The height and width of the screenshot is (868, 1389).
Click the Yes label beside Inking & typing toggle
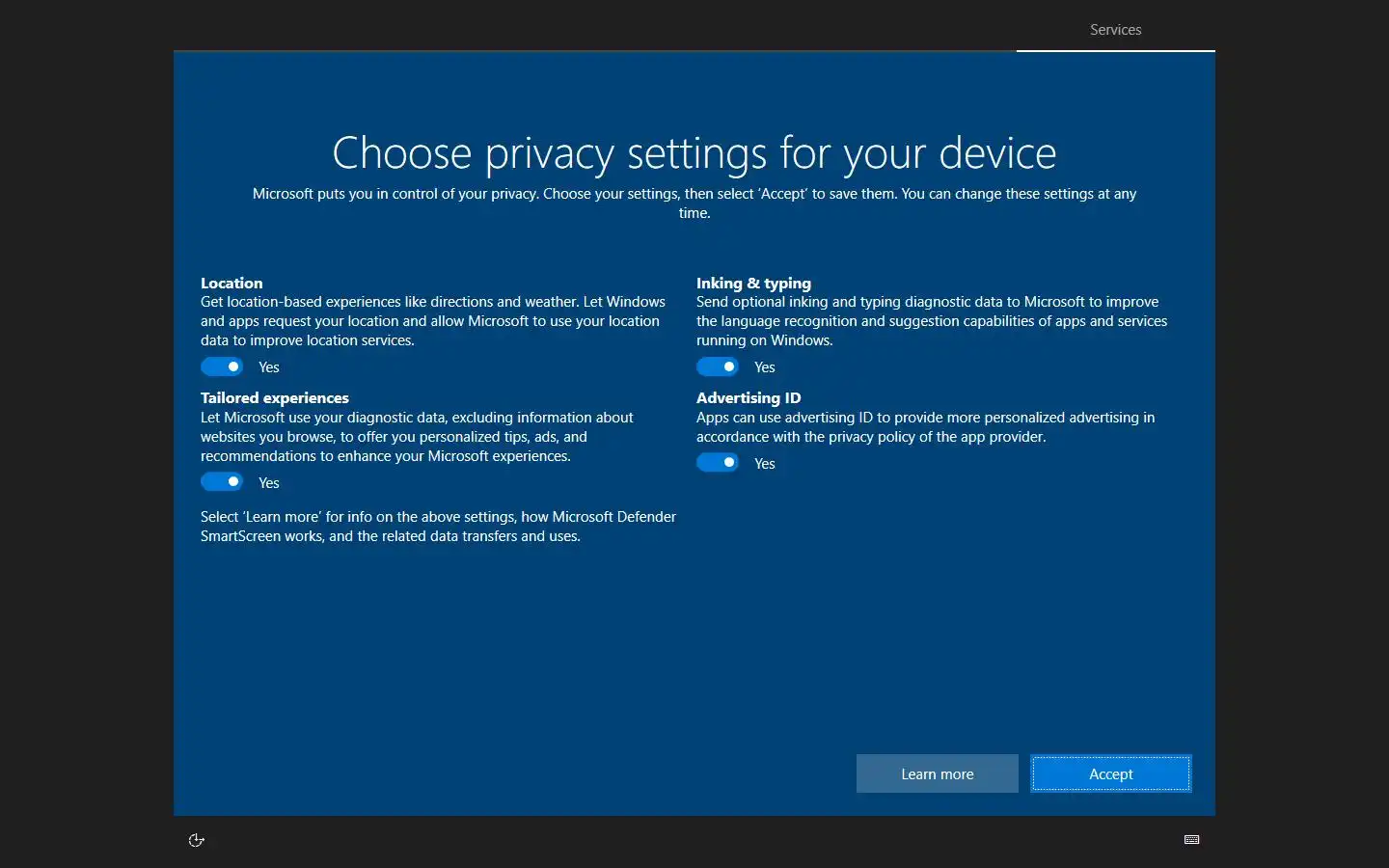coord(765,367)
